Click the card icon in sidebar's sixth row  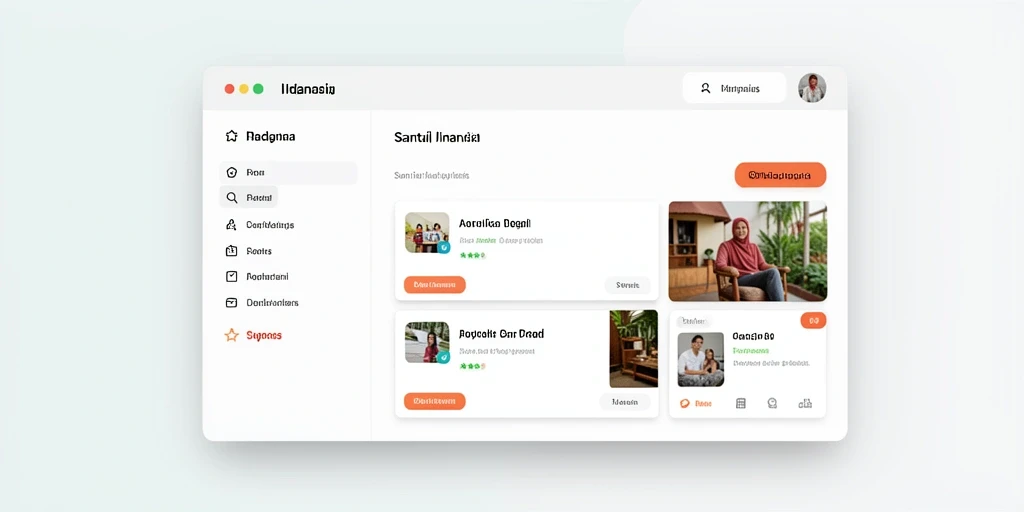231,302
